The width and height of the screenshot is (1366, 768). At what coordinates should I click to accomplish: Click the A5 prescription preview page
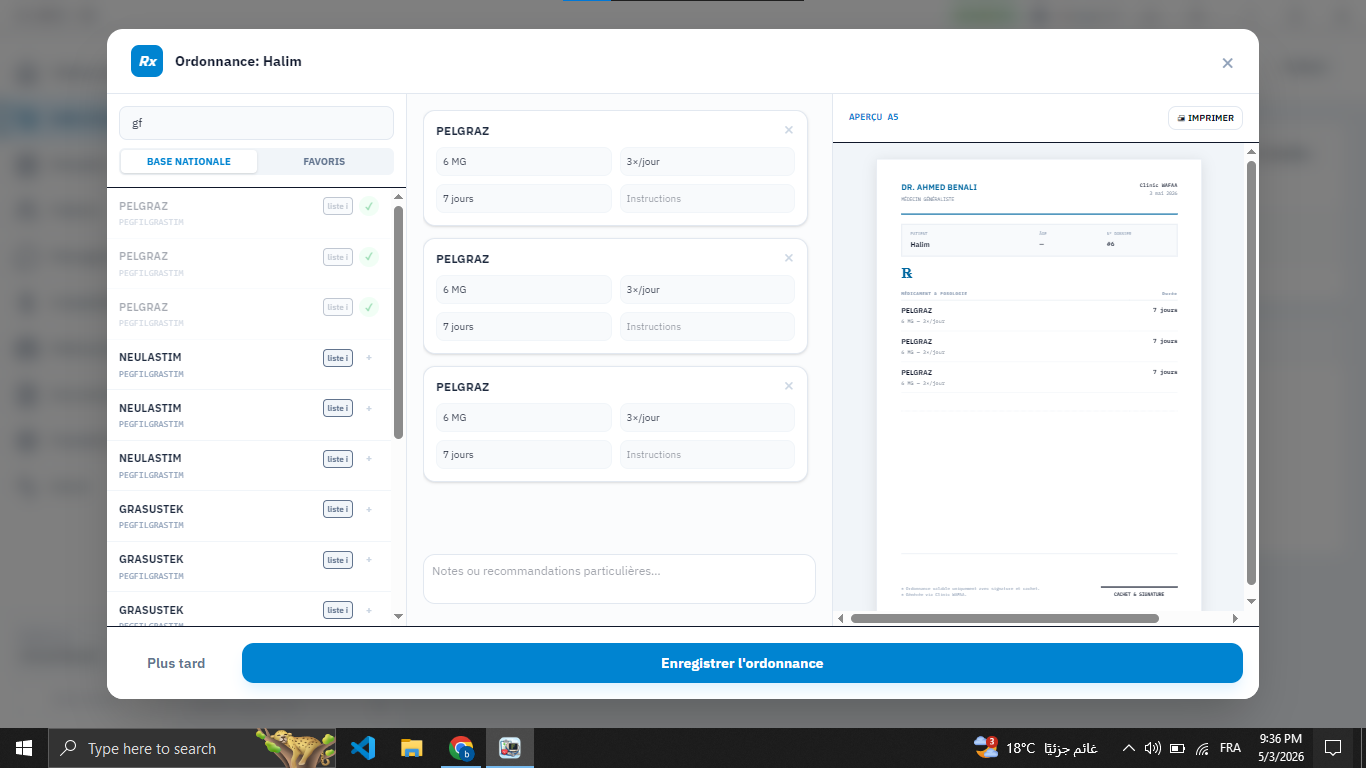click(1039, 385)
